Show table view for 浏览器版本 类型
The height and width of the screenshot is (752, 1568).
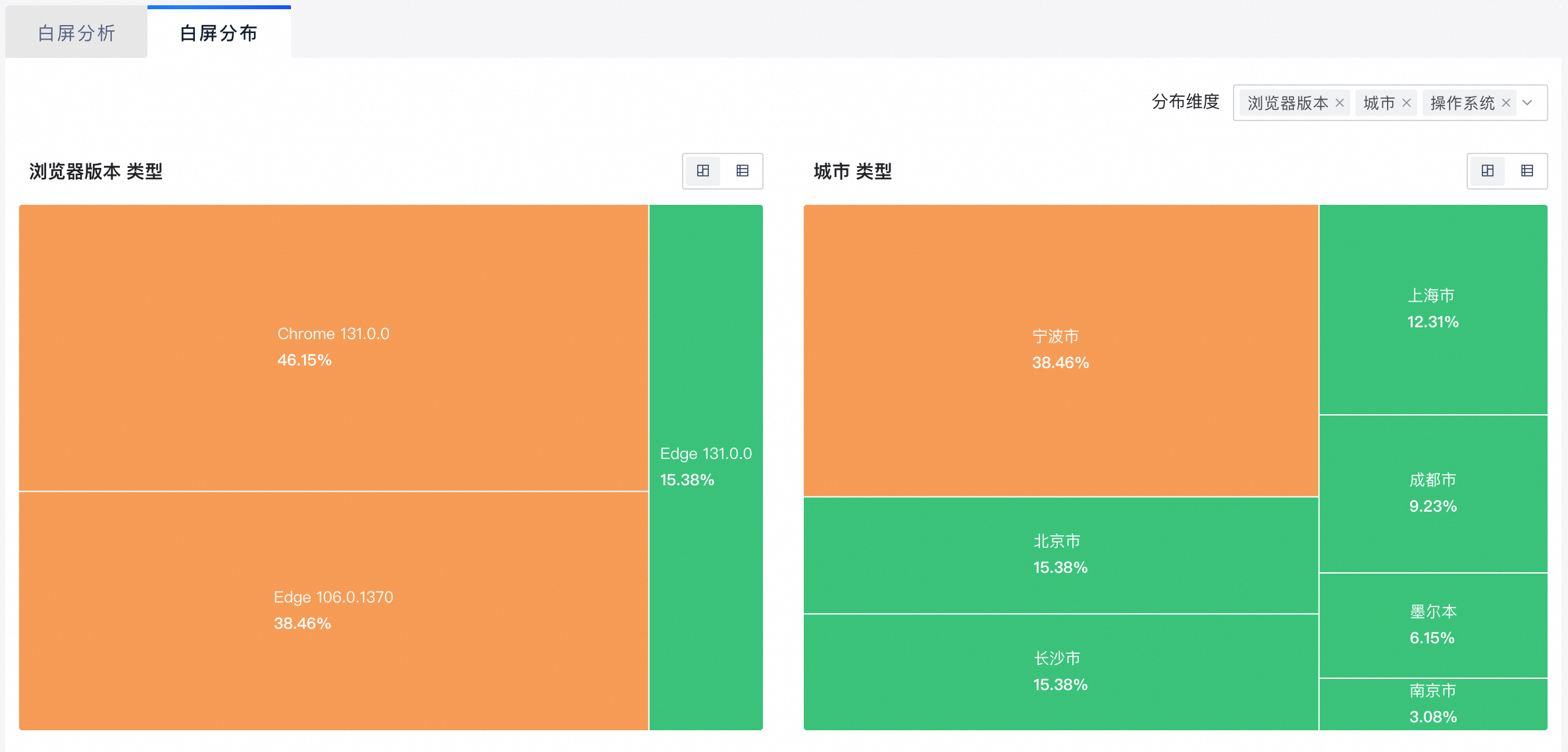pyautogui.click(x=743, y=171)
